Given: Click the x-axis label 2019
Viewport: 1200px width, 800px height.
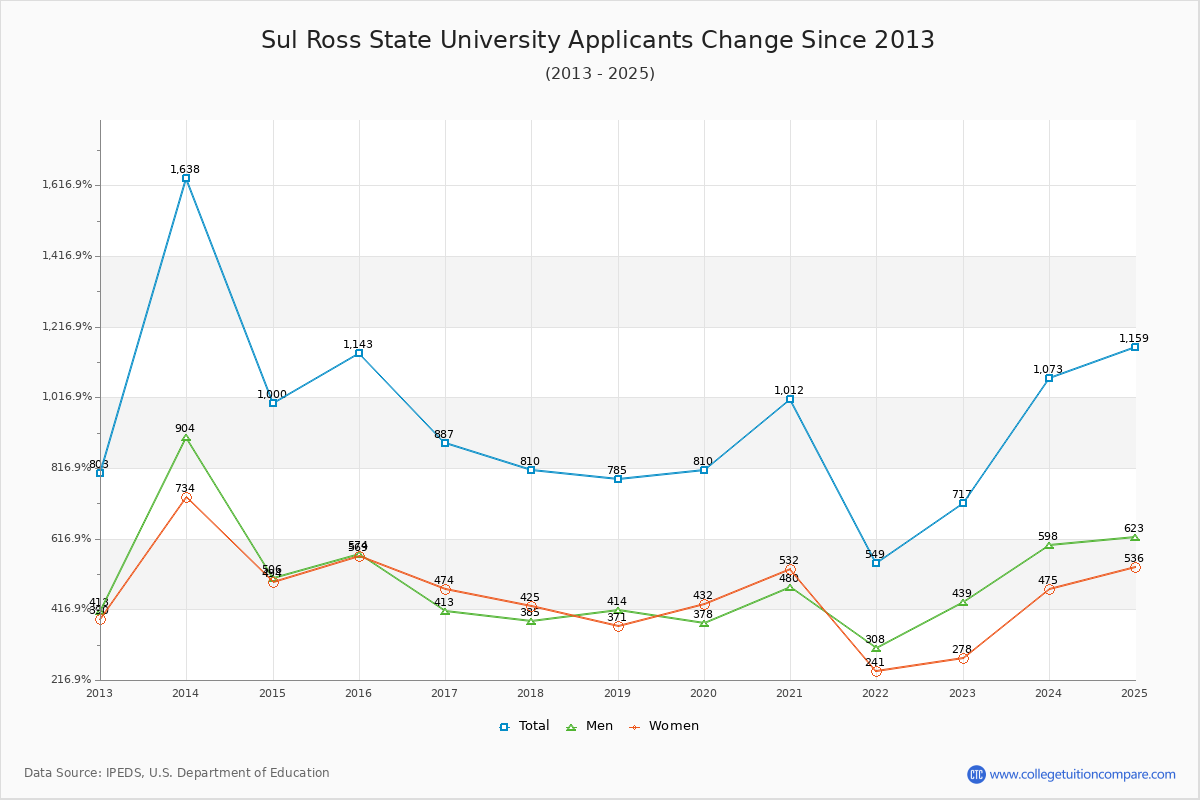Looking at the screenshot, I should tap(618, 693).
